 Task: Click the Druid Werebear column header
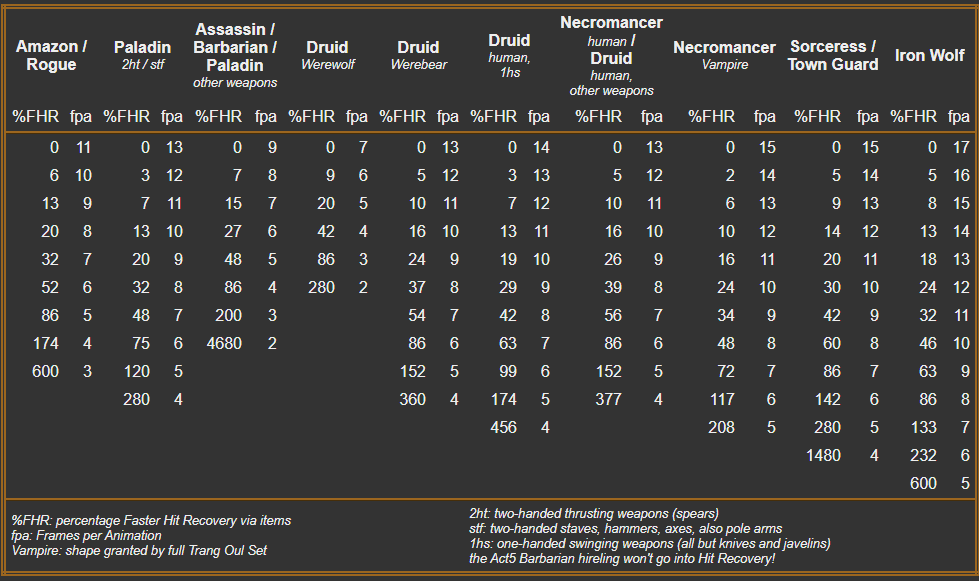(x=418, y=55)
